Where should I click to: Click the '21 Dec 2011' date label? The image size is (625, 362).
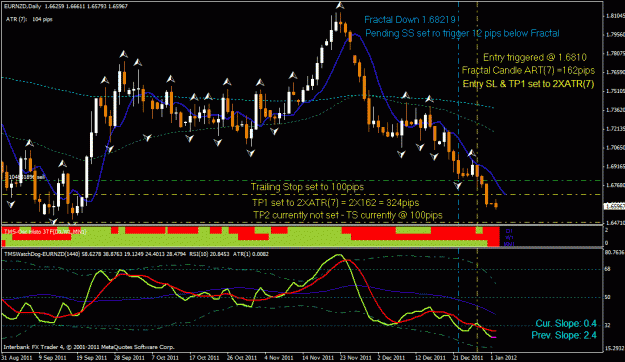click(x=468, y=358)
